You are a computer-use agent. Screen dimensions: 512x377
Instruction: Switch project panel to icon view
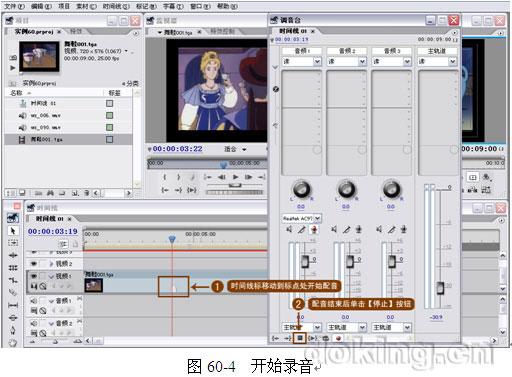(22, 193)
